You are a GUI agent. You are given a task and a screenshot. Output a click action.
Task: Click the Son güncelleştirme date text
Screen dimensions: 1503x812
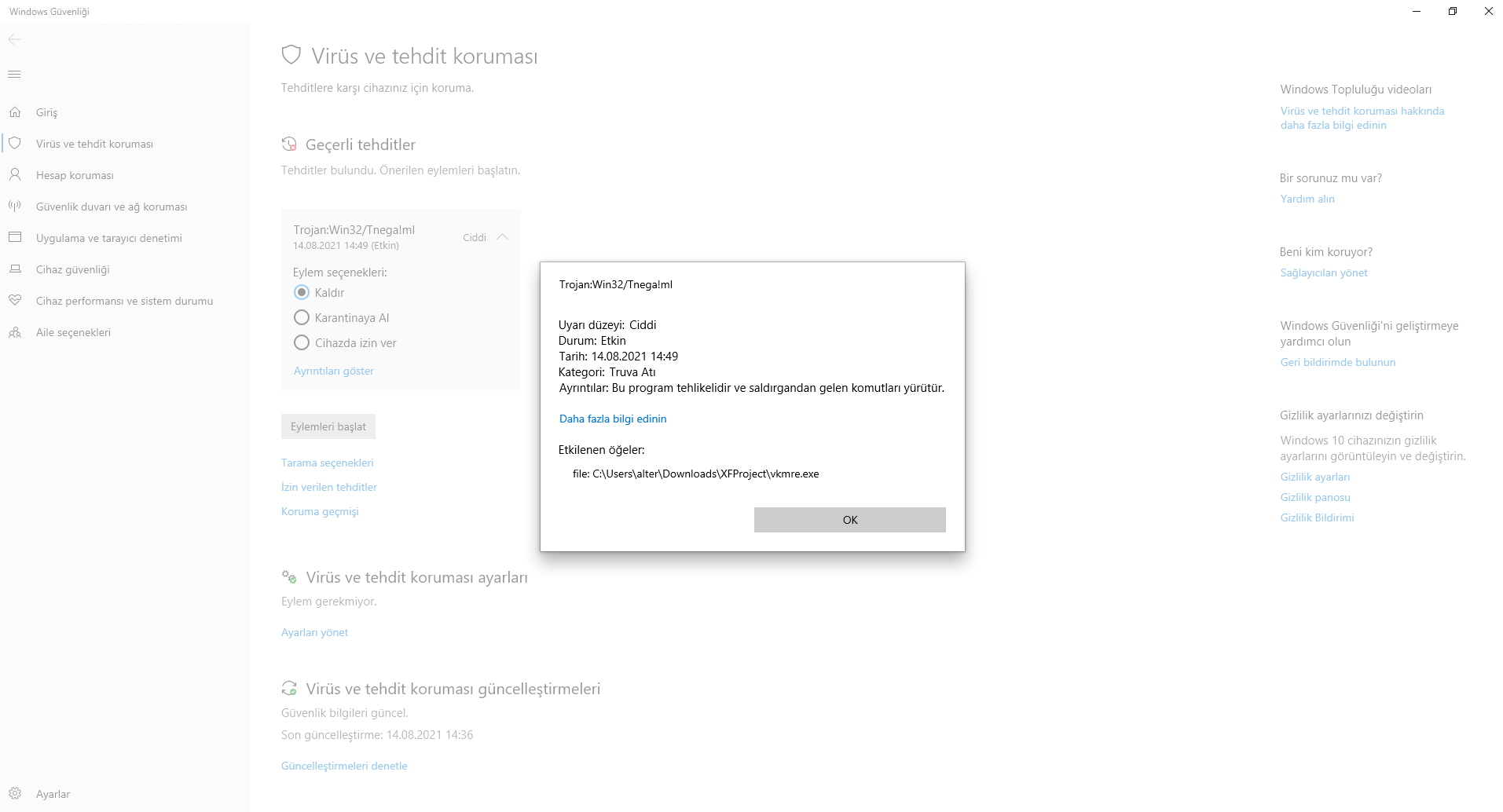(x=377, y=735)
